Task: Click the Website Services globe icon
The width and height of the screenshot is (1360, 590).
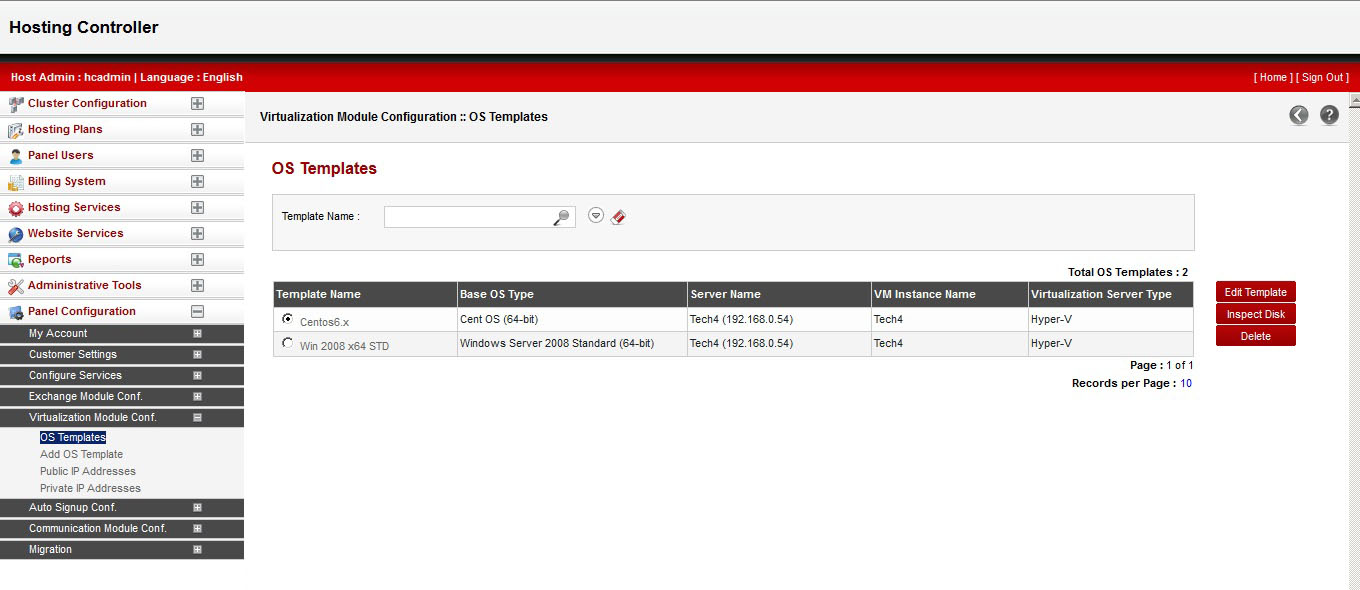Action: click(16, 234)
